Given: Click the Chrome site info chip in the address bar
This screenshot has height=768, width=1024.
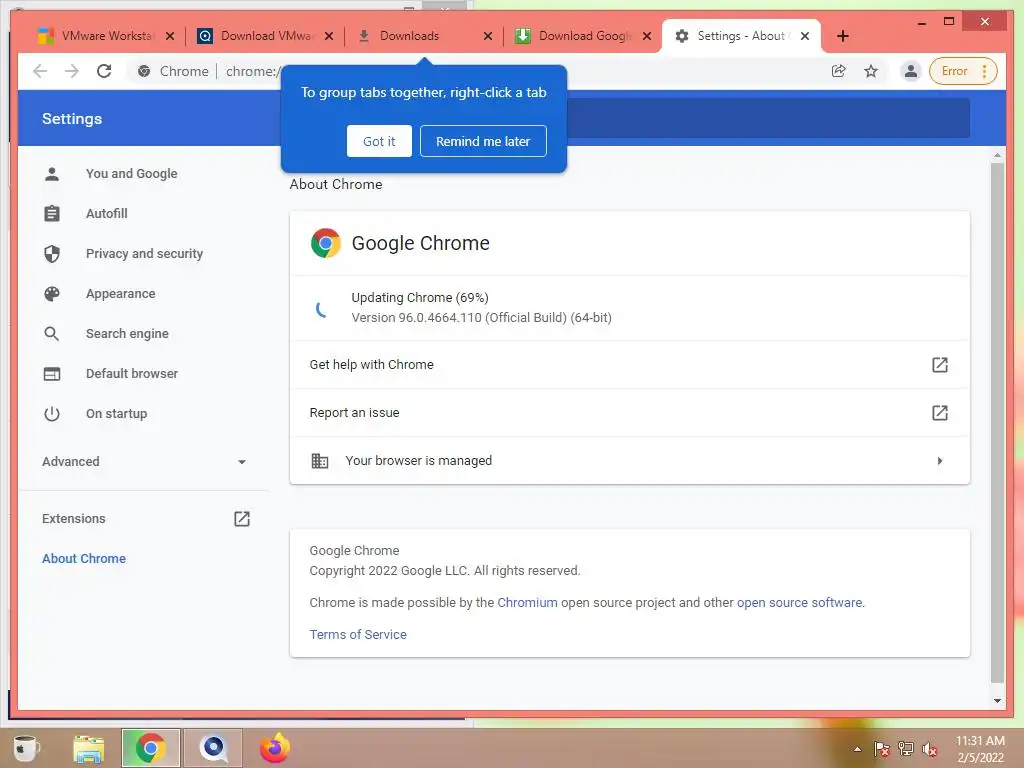Looking at the screenshot, I should coord(174,71).
